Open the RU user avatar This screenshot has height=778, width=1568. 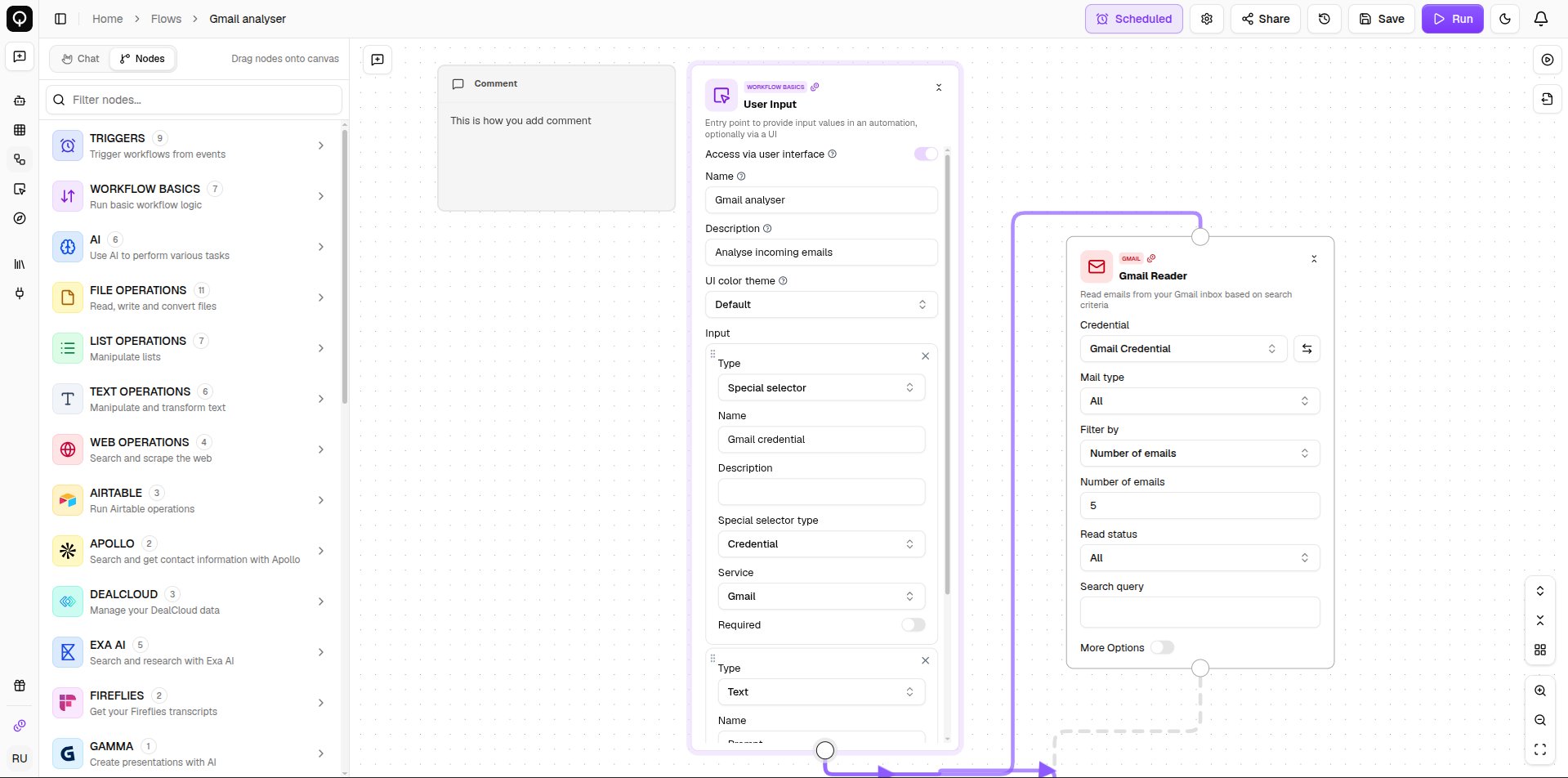20,758
